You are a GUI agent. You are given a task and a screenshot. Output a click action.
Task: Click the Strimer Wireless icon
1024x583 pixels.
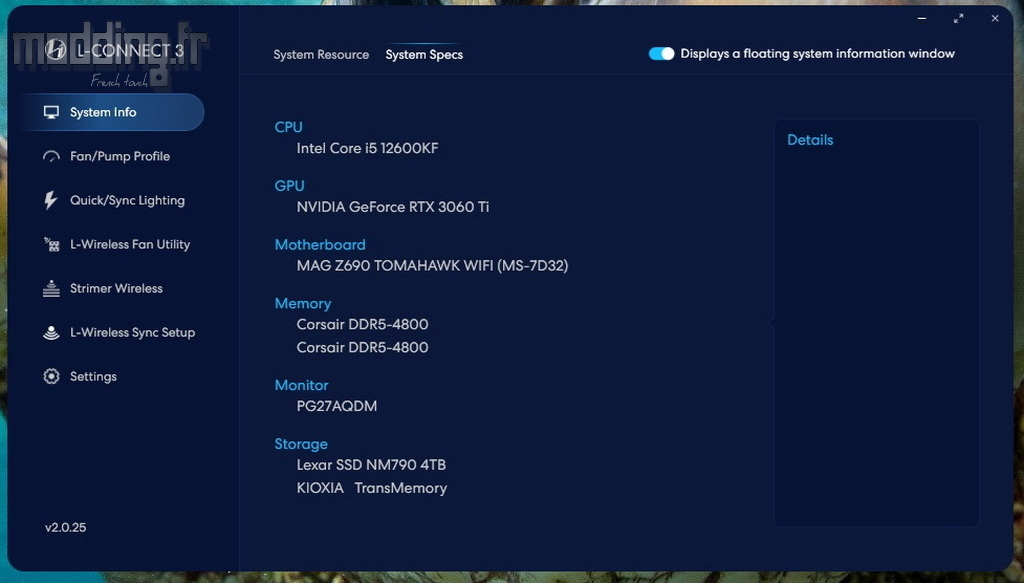pyautogui.click(x=51, y=289)
